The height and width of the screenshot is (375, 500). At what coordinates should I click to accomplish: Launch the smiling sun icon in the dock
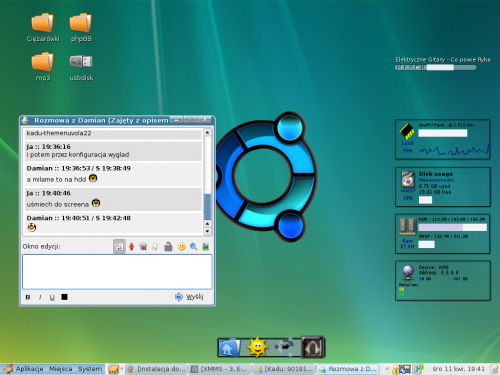[257, 347]
